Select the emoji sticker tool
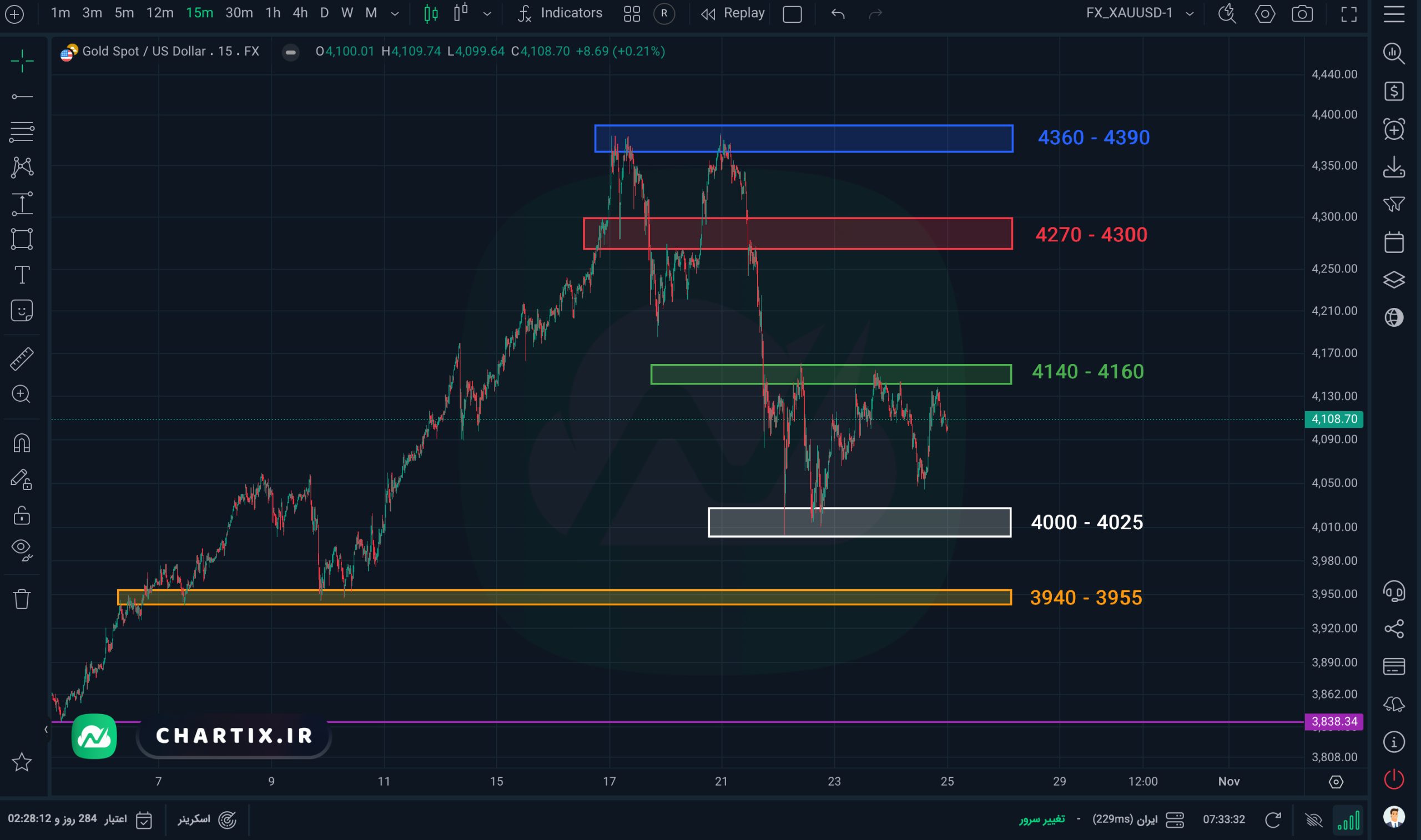1421x840 pixels. [x=22, y=311]
